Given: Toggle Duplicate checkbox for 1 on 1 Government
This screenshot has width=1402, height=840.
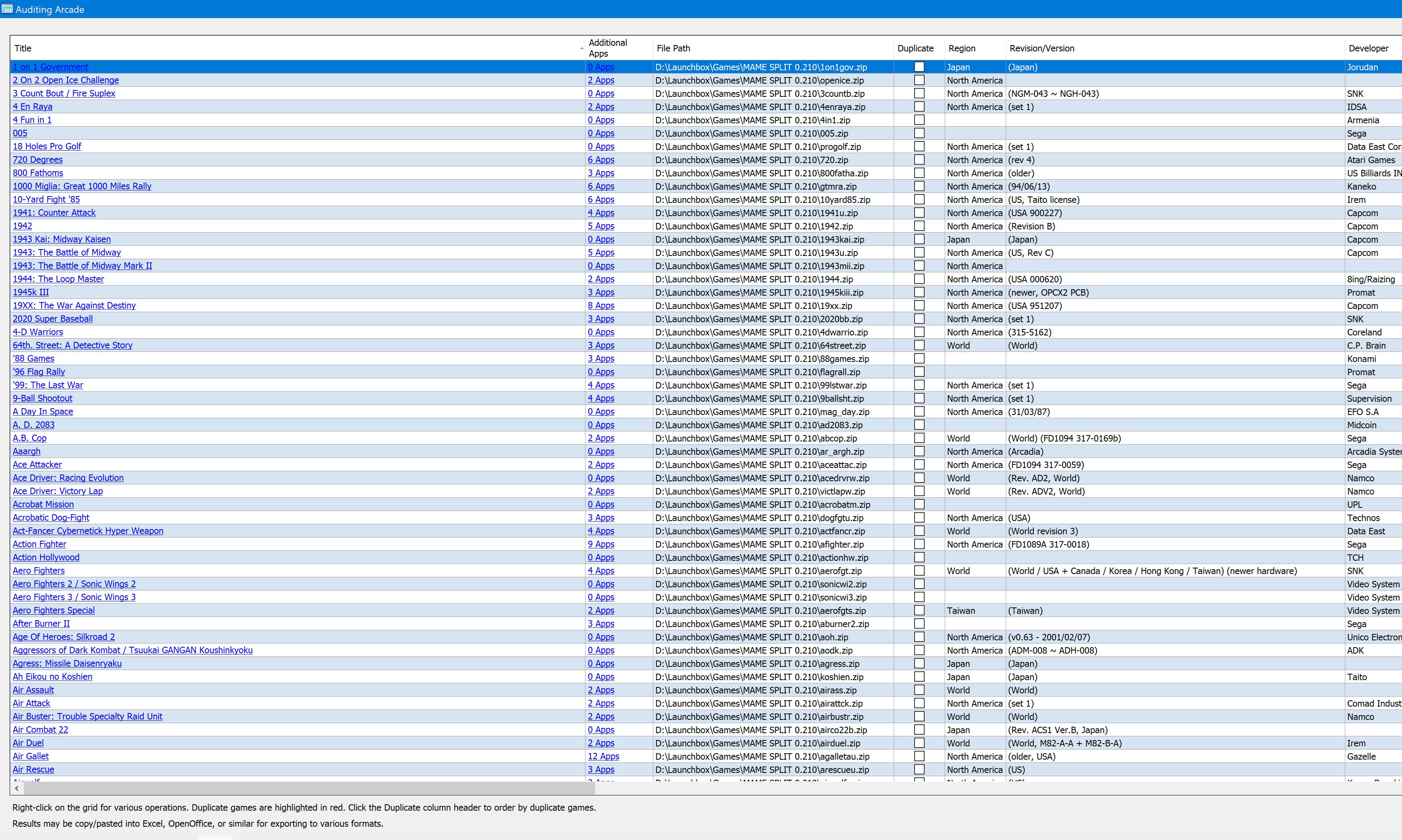Looking at the screenshot, I should coord(919,67).
